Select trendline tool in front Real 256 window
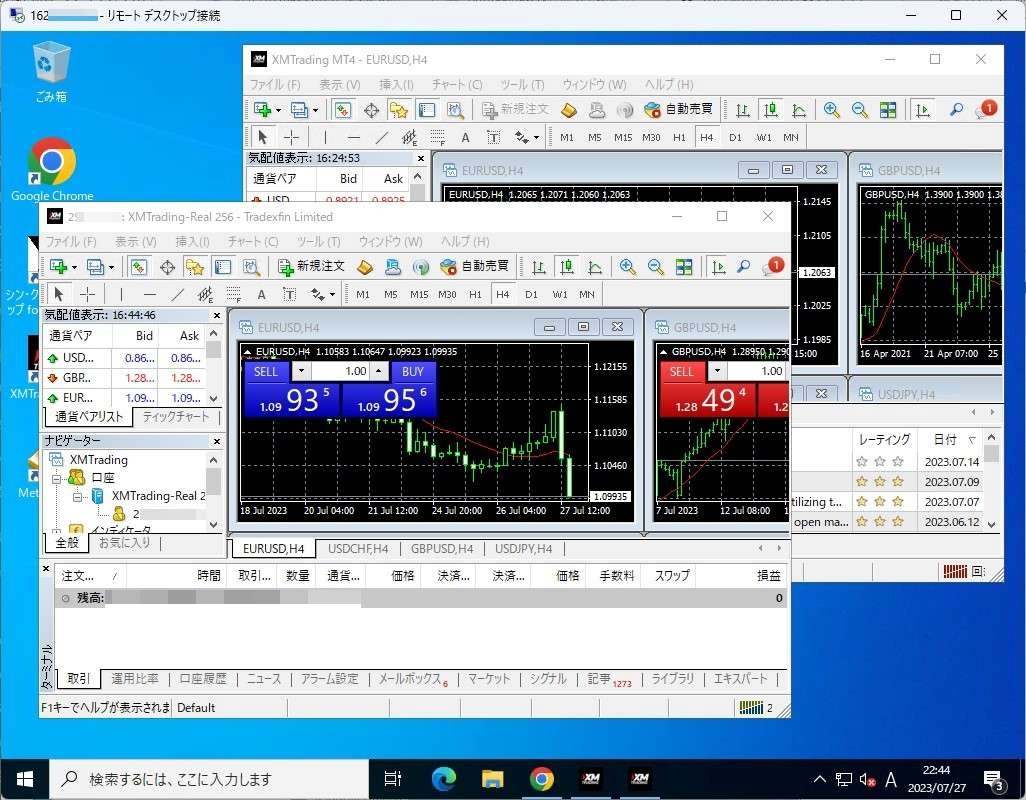Viewport: 1026px width, 800px height. coord(177,294)
